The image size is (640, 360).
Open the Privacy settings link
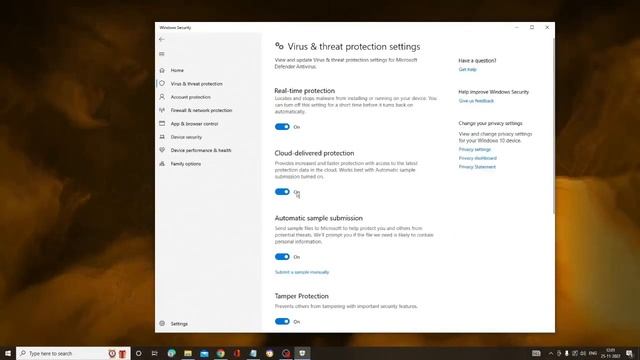point(474,149)
